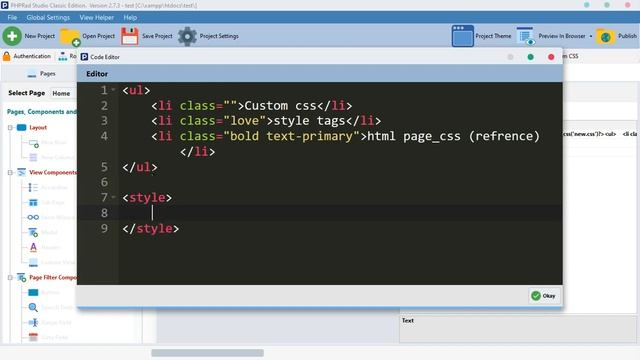Image resolution: width=640 pixels, height=360 pixels.
Task: Select the Tab Page icon
Action: pyautogui.click(x=33, y=202)
